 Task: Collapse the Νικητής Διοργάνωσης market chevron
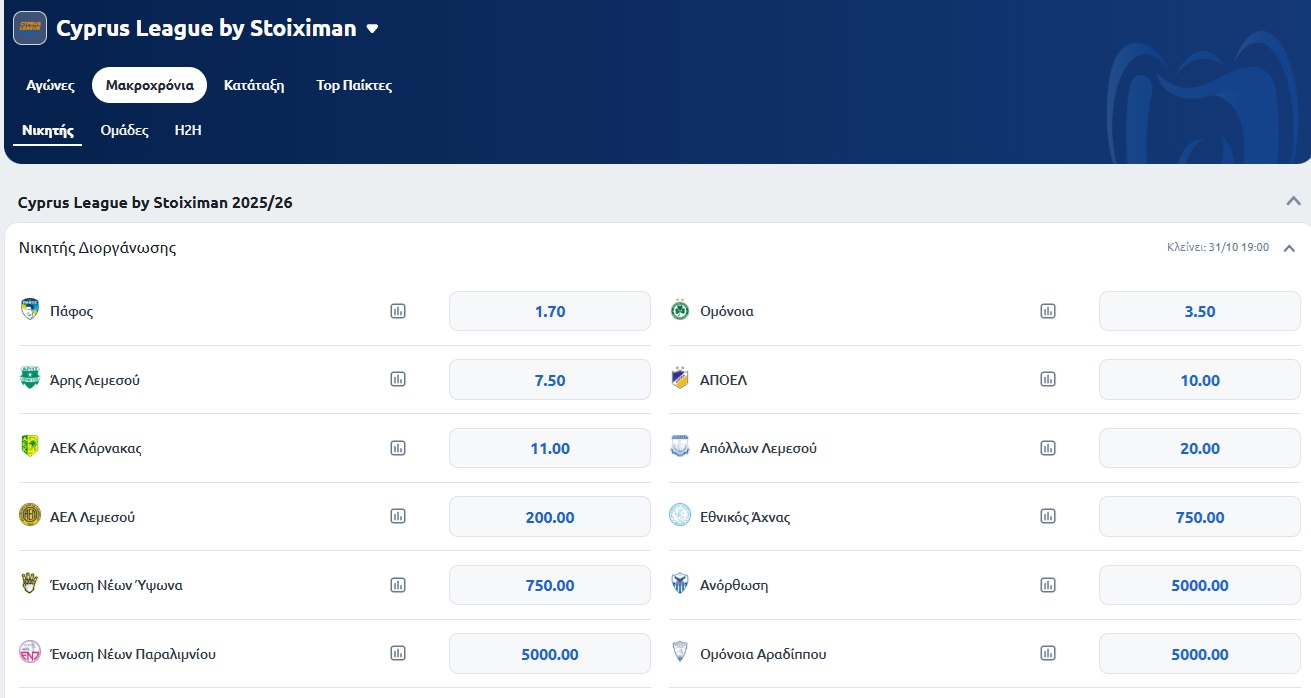pos(1289,248)
